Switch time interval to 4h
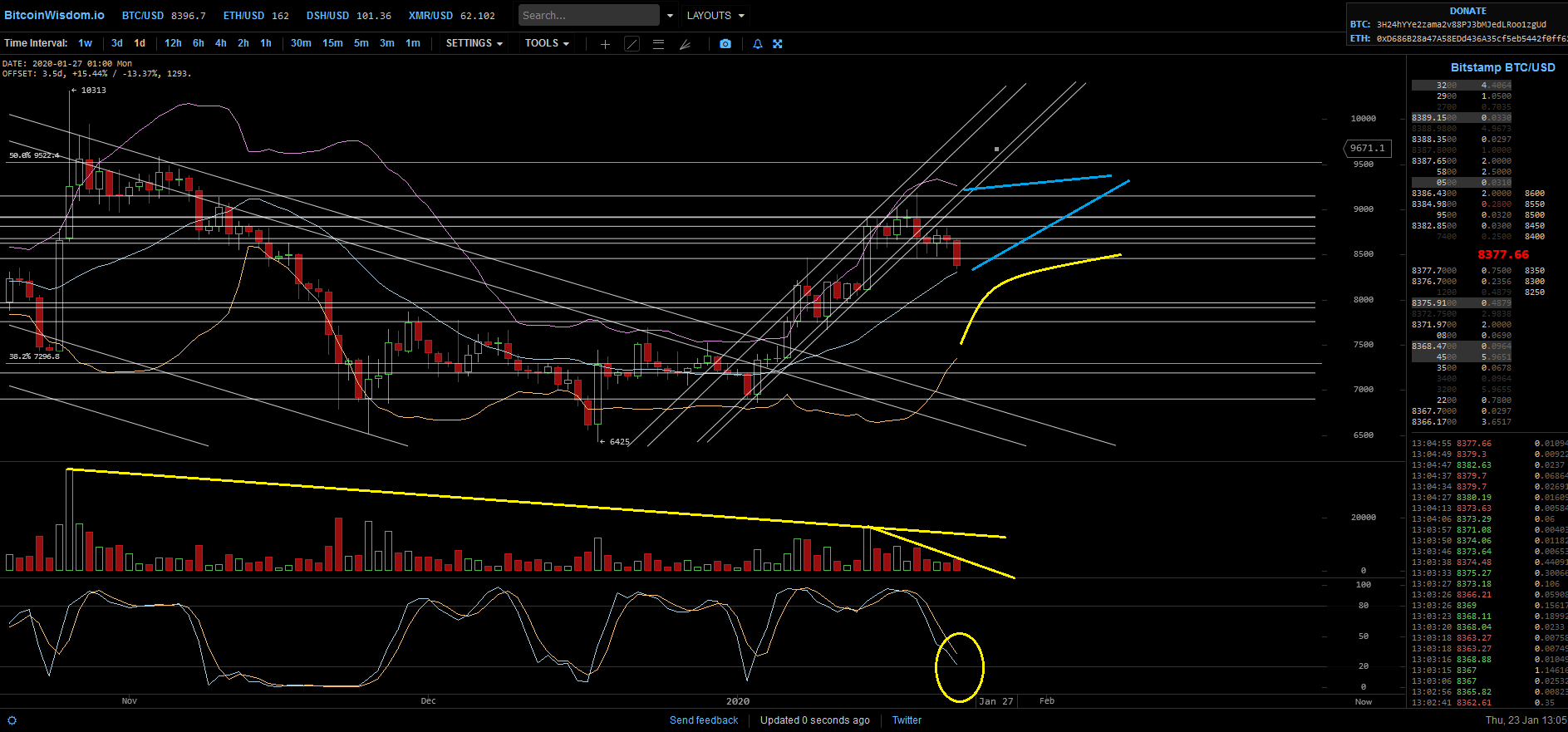This screenshot has height=732, width=1568. pyautogui.click(x=221, y=43)
